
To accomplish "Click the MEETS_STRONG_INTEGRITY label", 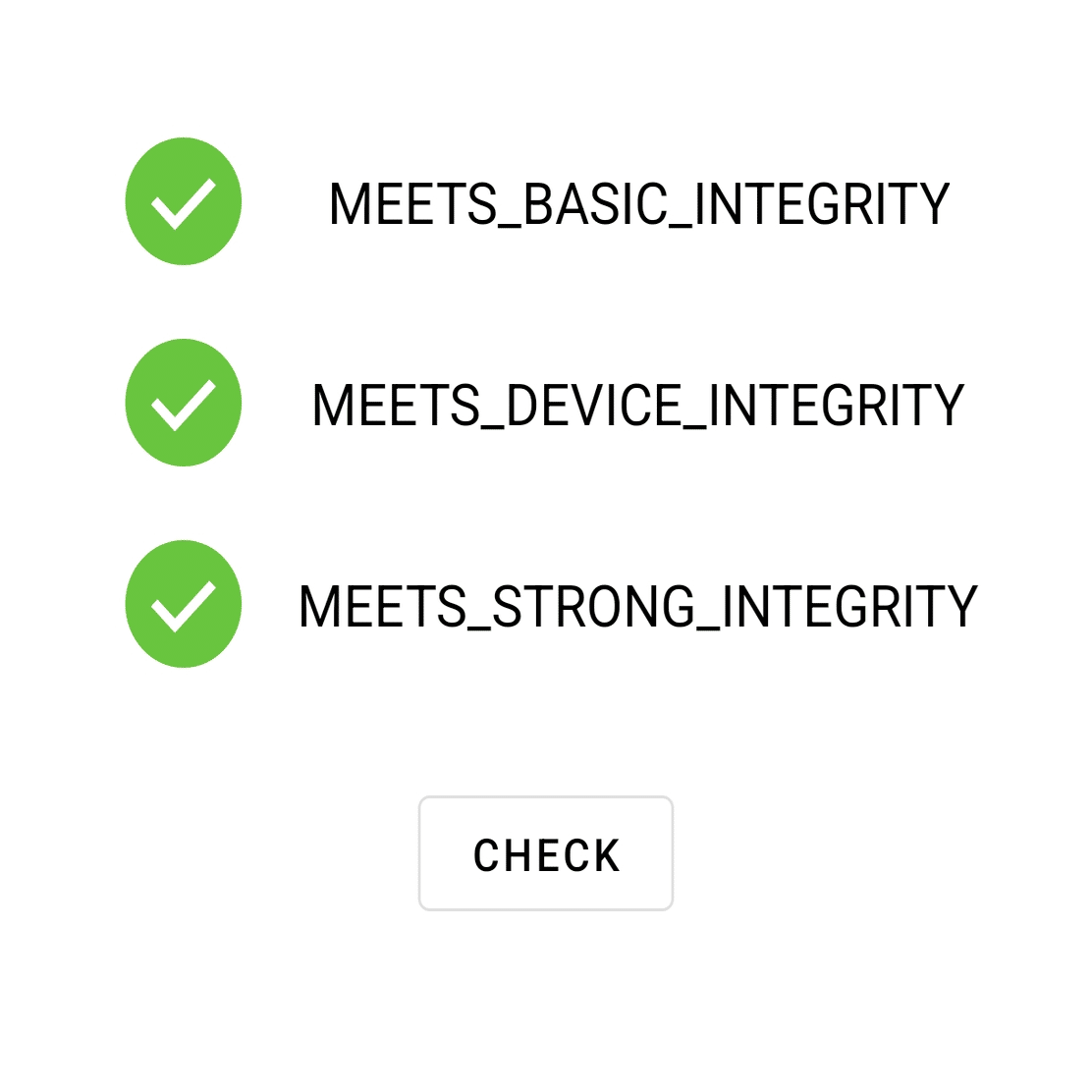I will point(638,607).
